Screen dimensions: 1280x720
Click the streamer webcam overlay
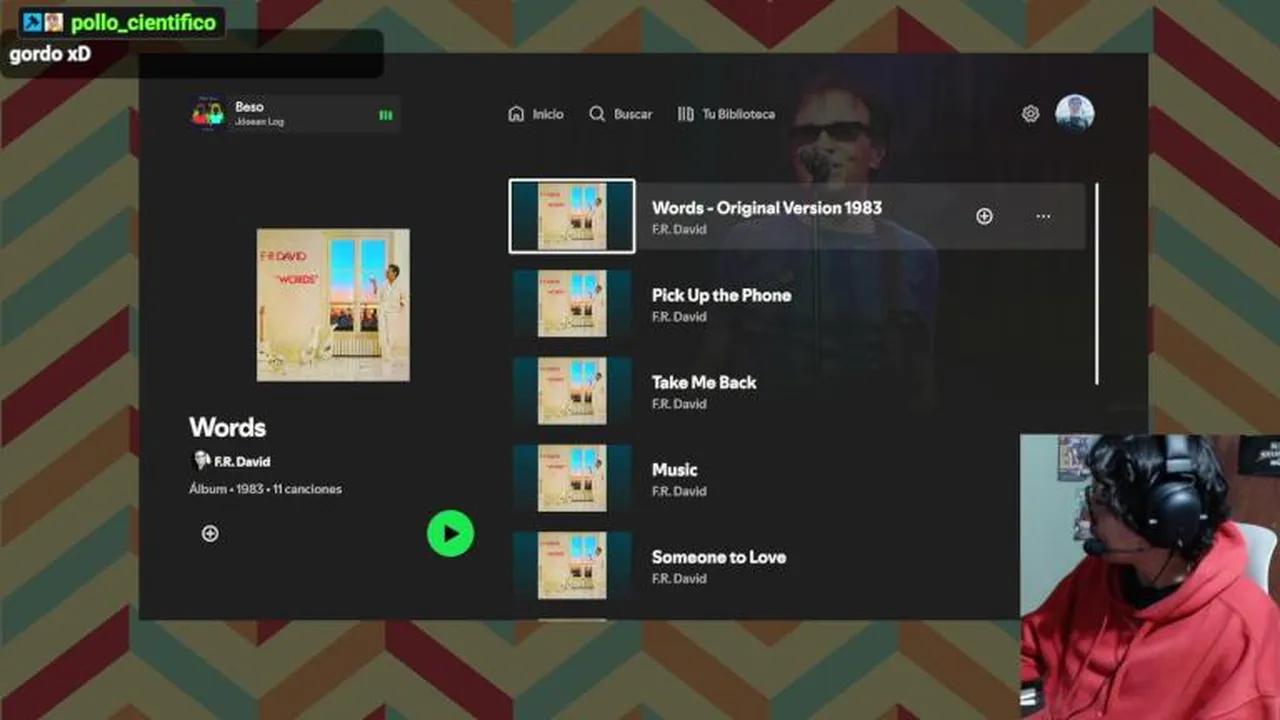click(1150, 577)
